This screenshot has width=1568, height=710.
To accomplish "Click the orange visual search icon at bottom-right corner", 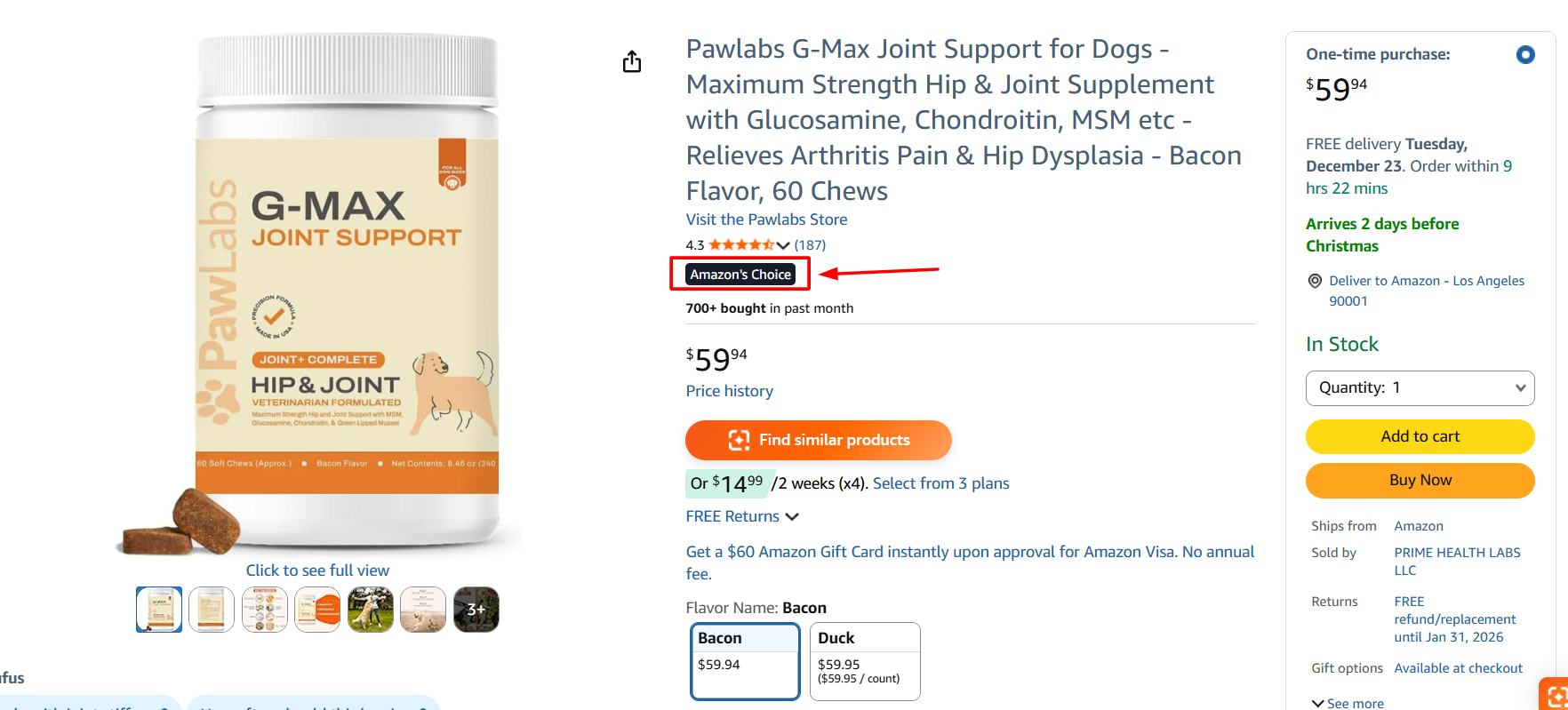I will point(1556,696).
